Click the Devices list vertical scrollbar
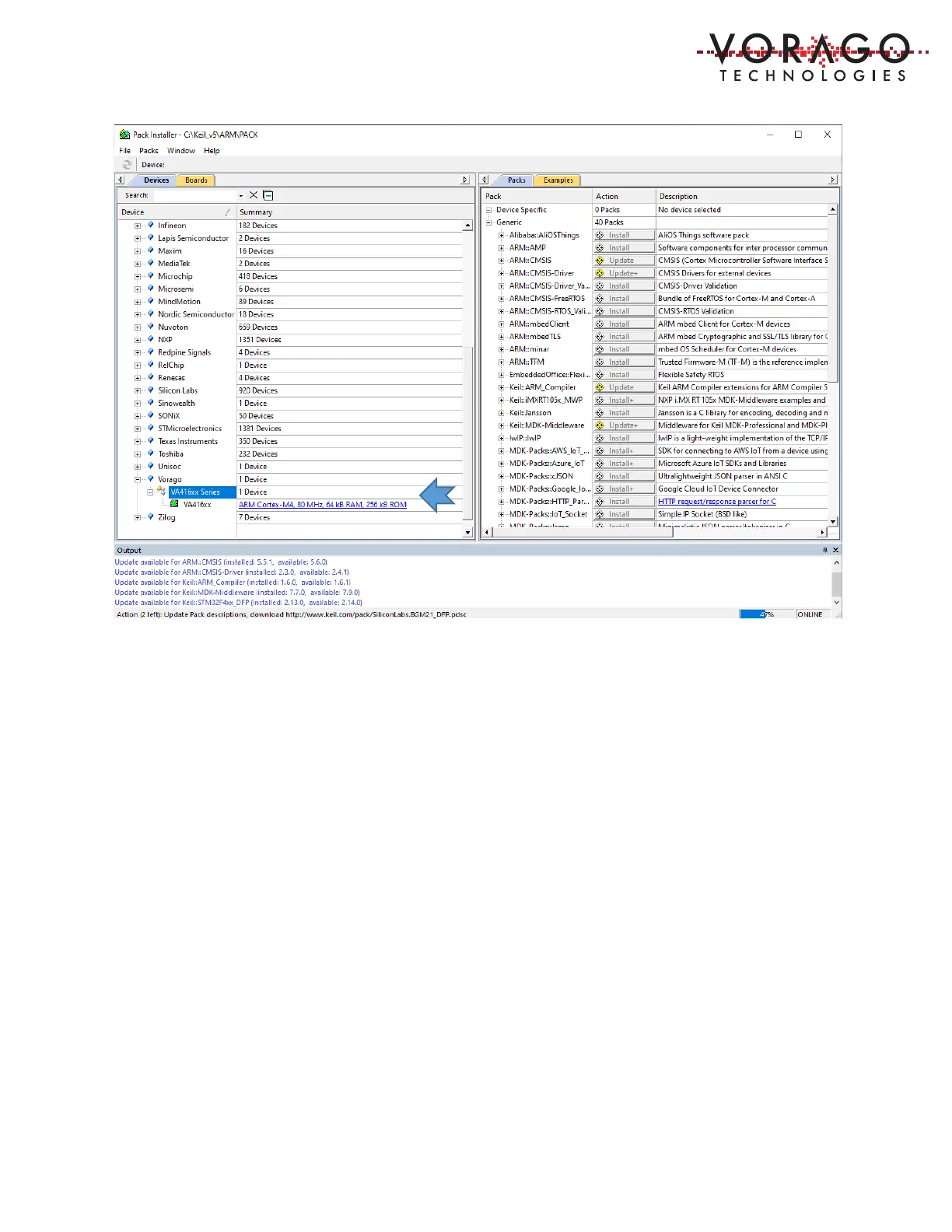 467,379
